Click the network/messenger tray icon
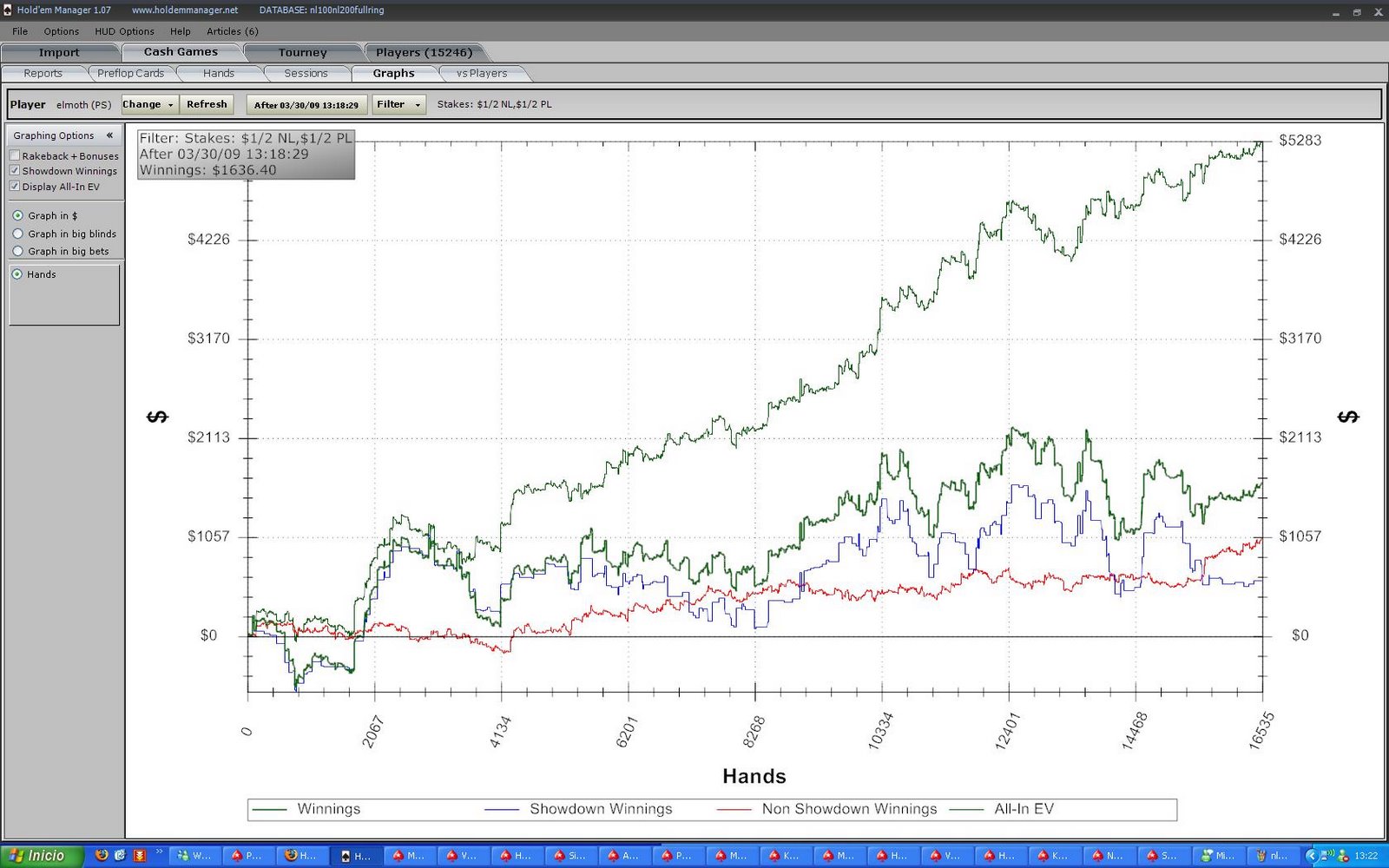The height and width of the screenshot is (868, 1389). [x=1343, y=856]
